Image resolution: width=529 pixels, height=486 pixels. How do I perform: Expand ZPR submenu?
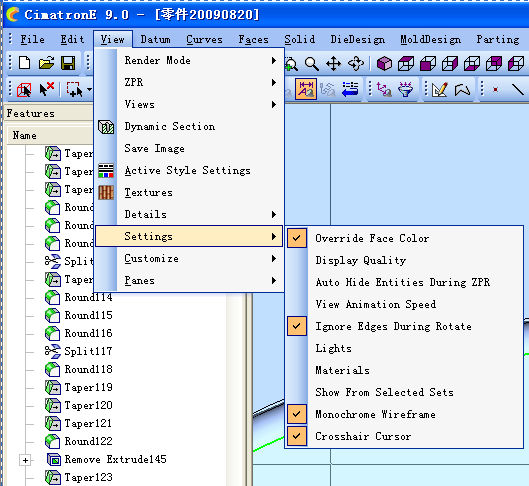pyautogui.click(x=189, y=82)
